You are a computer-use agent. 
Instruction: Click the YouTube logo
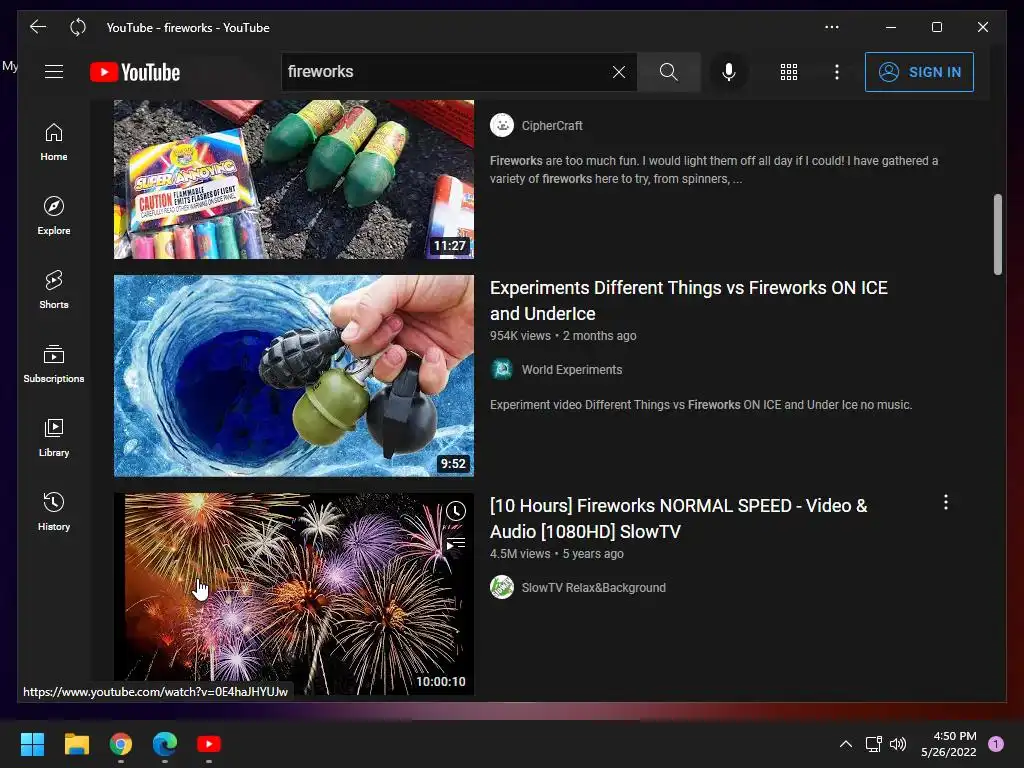pos(135,72)
